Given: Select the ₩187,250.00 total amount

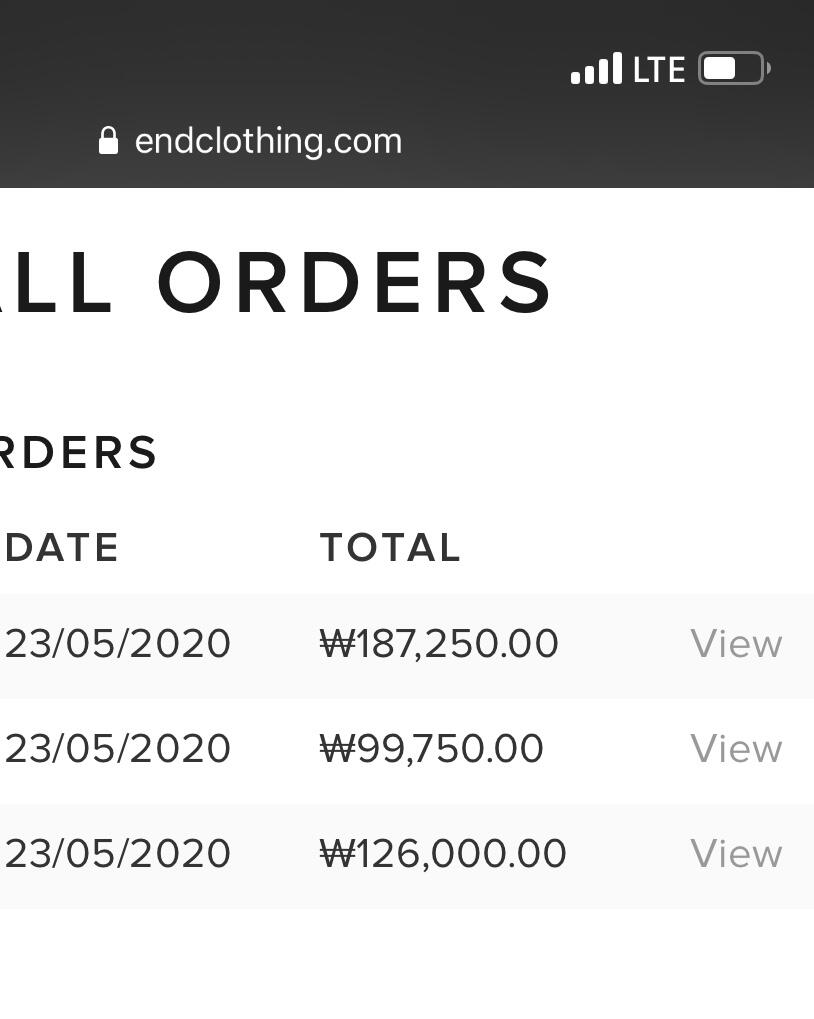Looking at the screenshot, I should pos(440,644).
